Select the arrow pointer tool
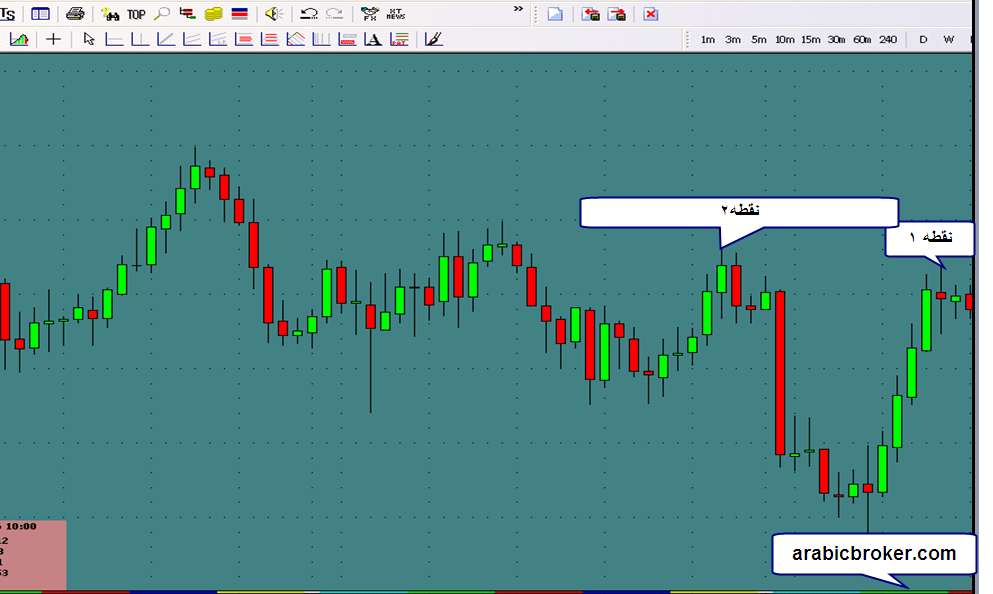Viewport: 993px width, 594px height. [x=89, y=39]
